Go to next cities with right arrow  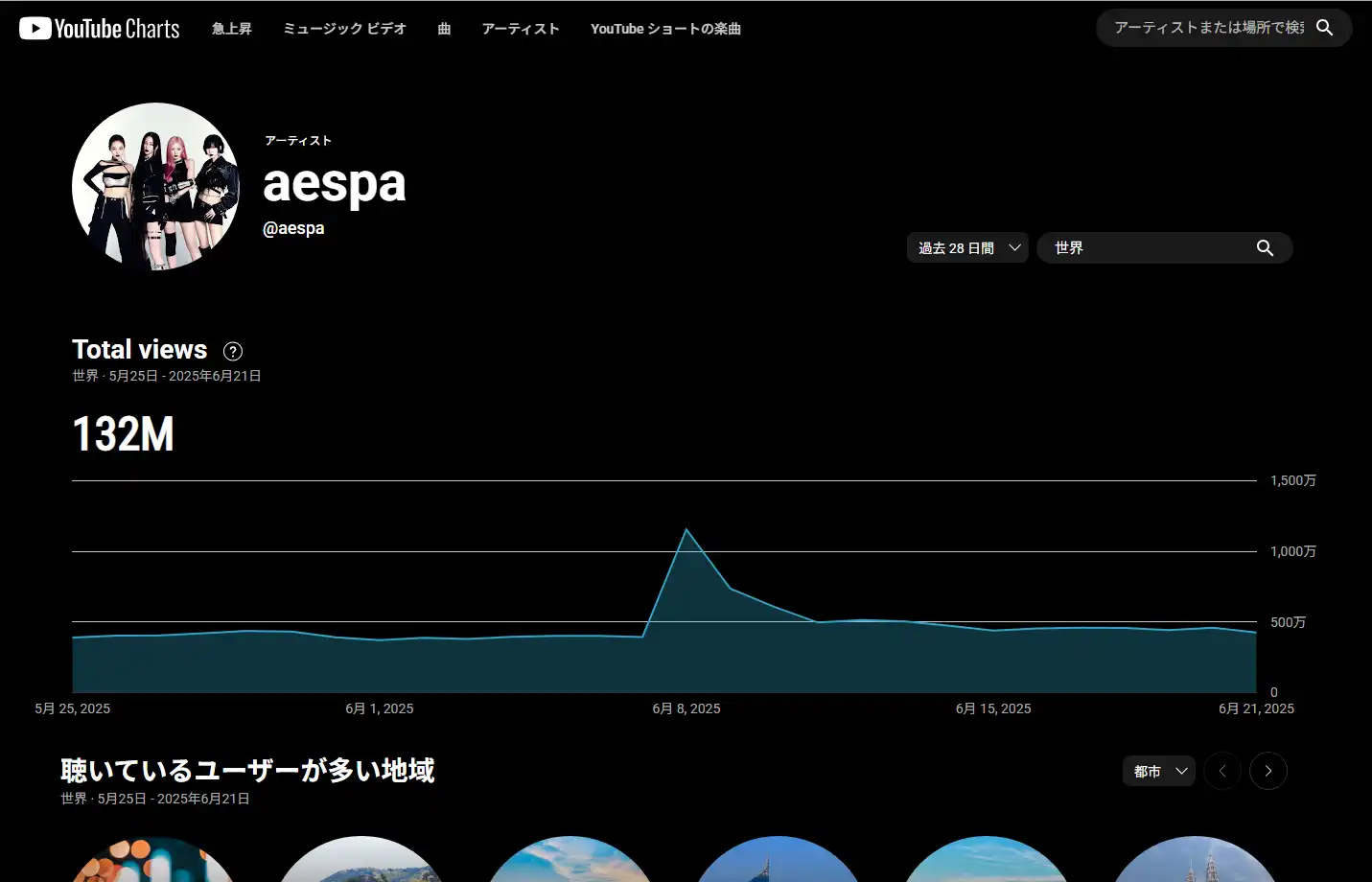pos(1267,771)
